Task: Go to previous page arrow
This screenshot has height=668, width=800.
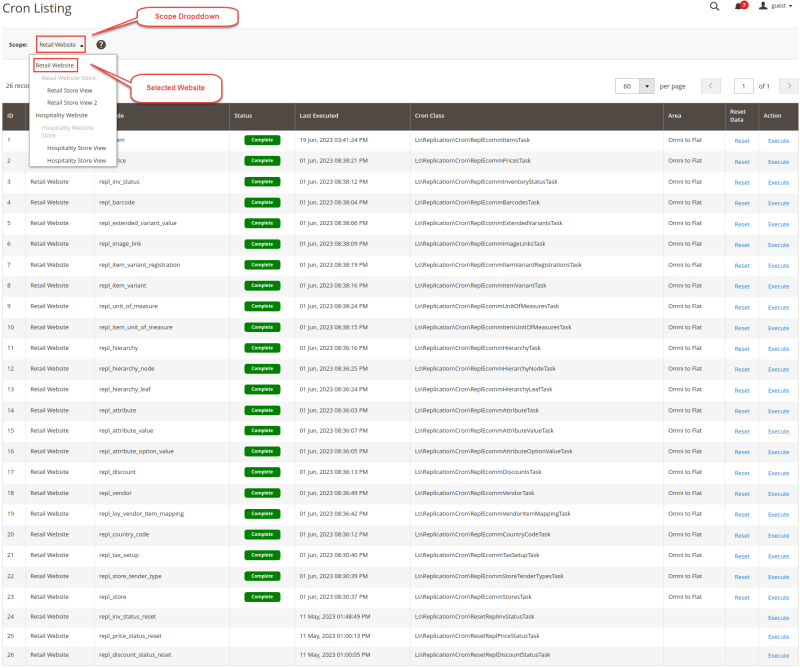Action: click(711, 86)
